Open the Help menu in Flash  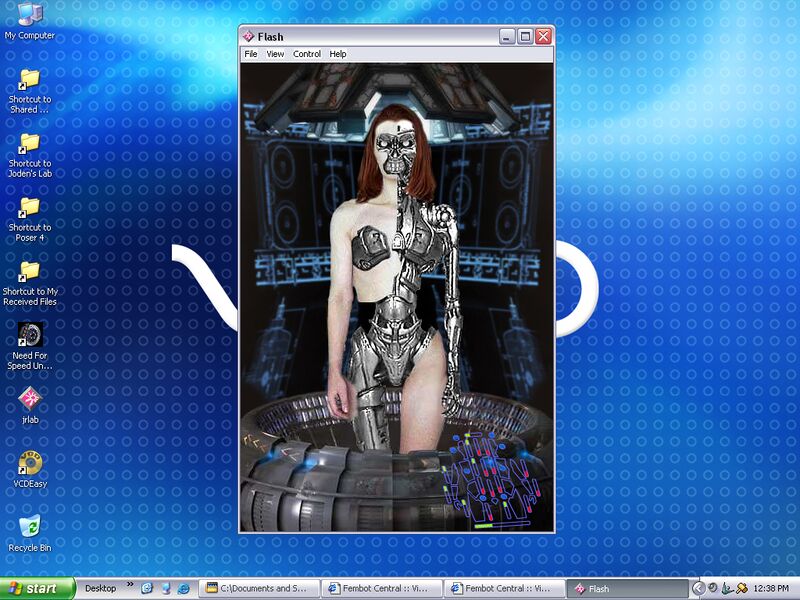point(338,54)
